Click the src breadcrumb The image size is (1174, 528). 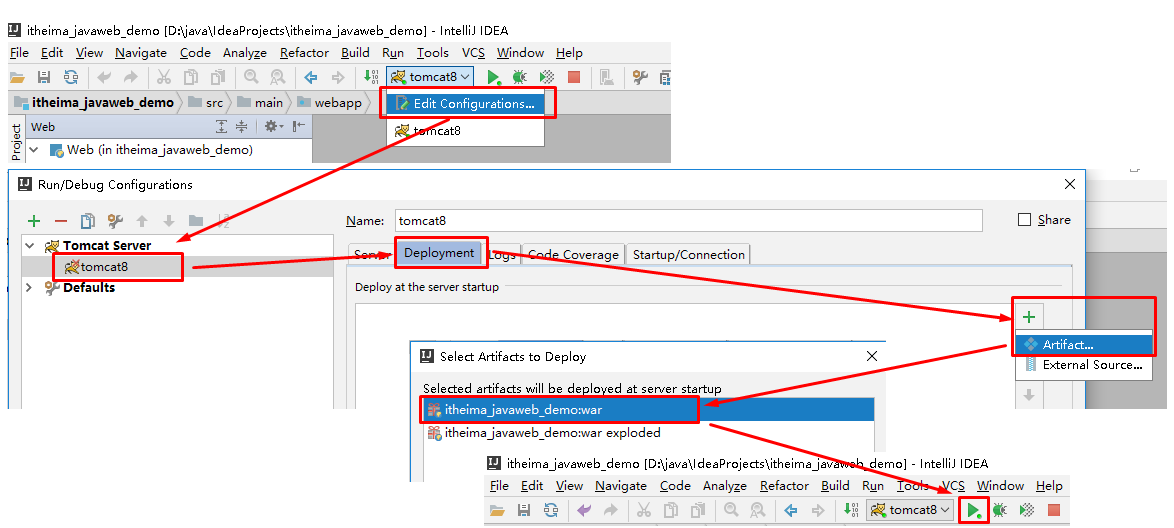click(x=207, y=103)
